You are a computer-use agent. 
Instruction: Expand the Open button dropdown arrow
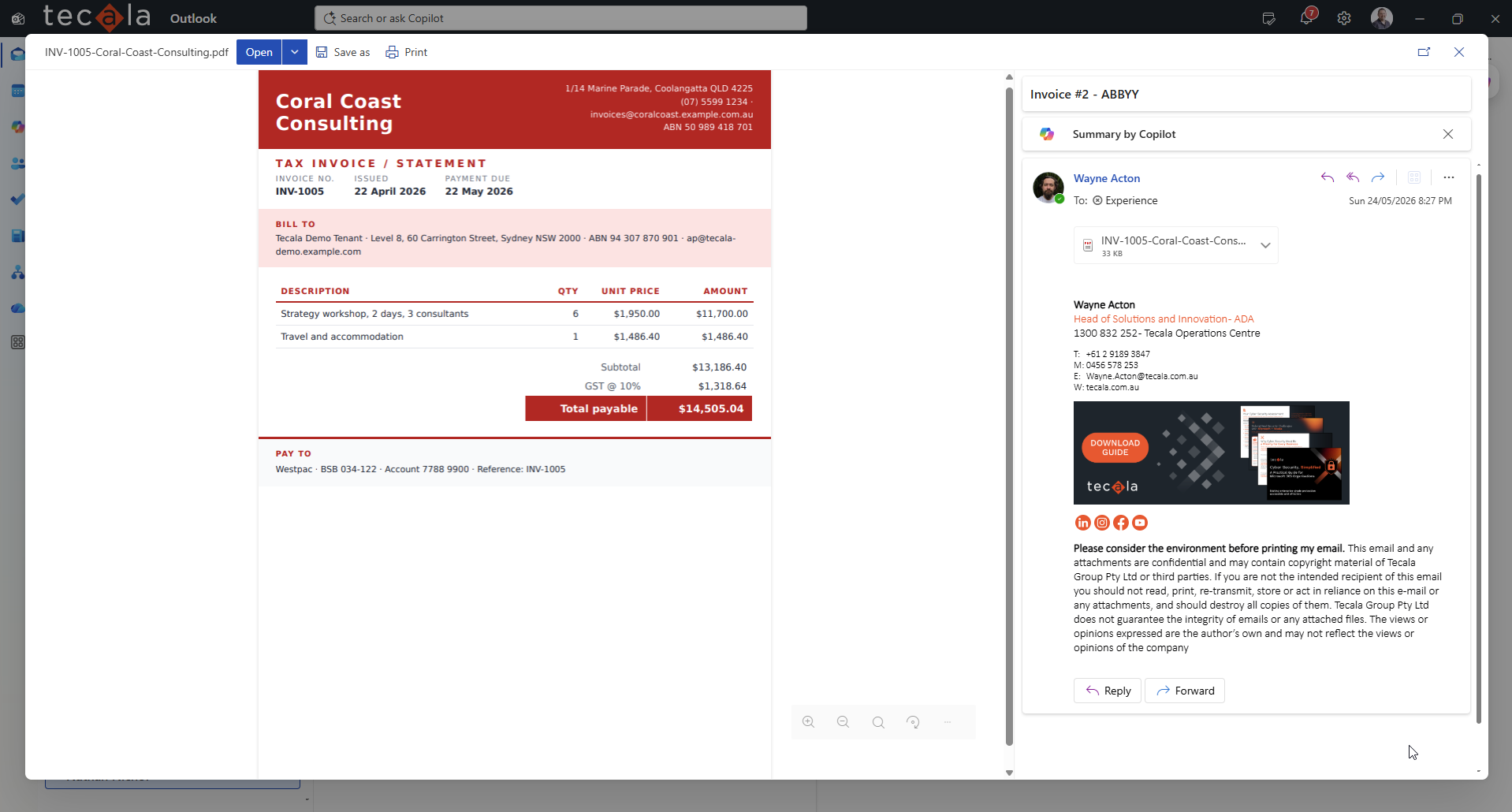point(295,52)
